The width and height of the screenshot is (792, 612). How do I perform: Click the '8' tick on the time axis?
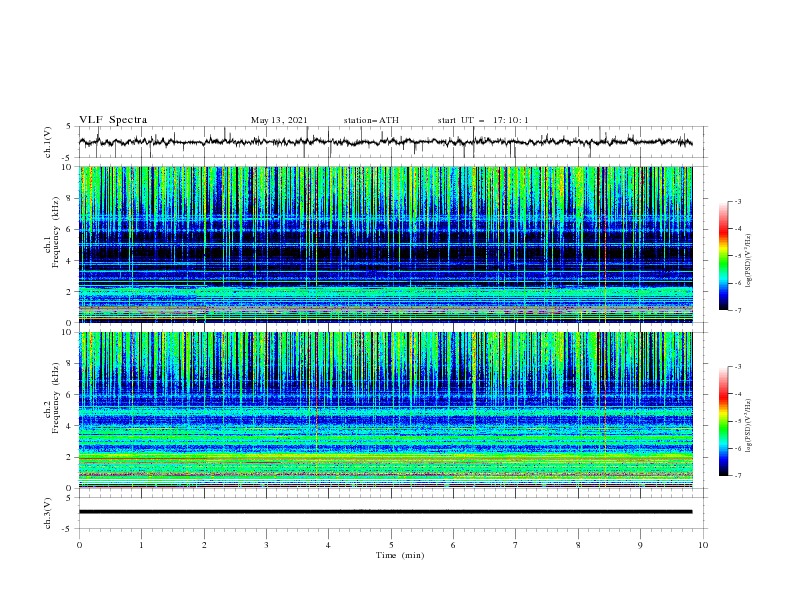tap(578, 545)
